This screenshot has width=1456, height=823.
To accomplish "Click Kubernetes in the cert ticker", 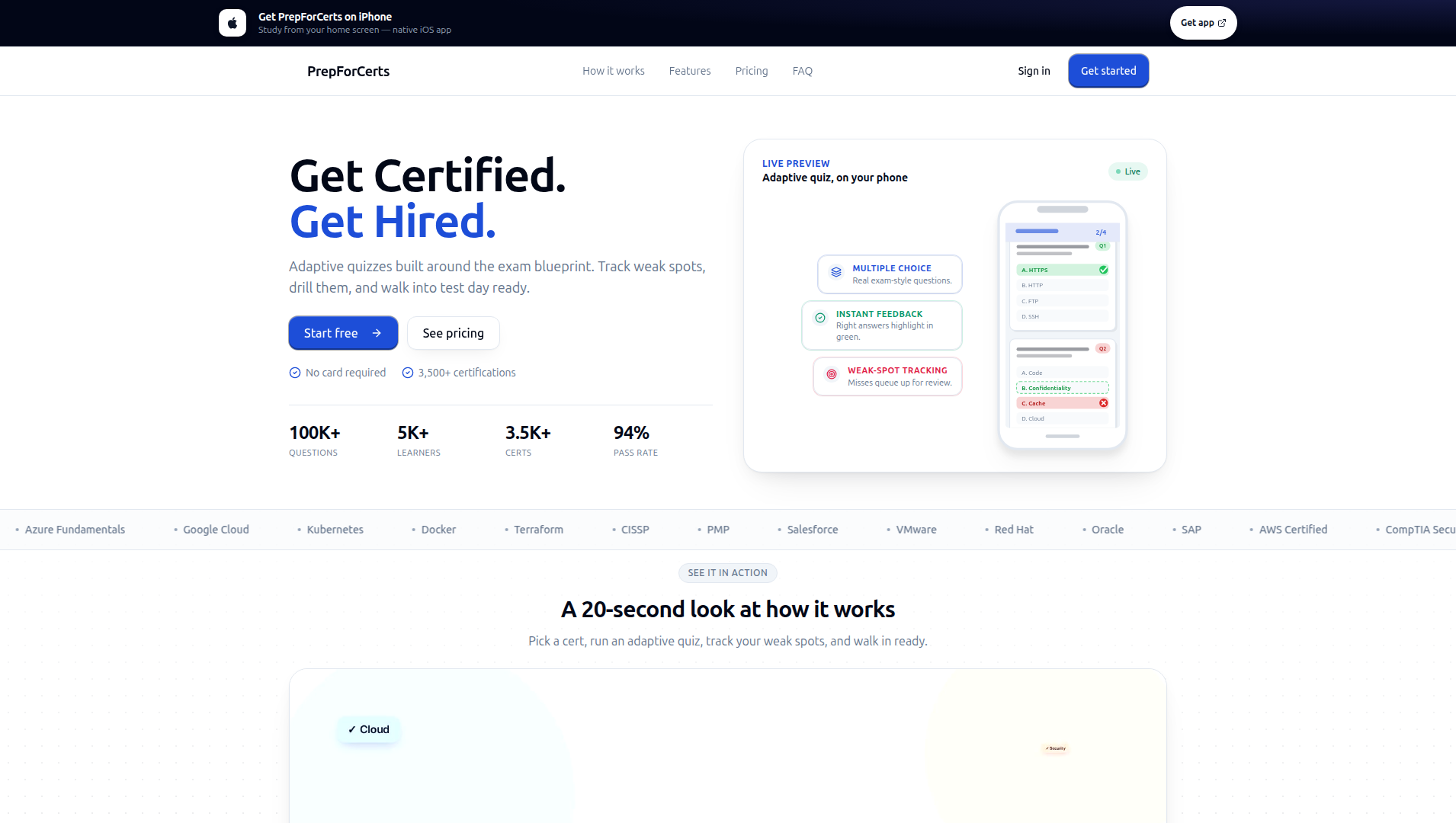I will pyautogui.click(x=335, y=530).
